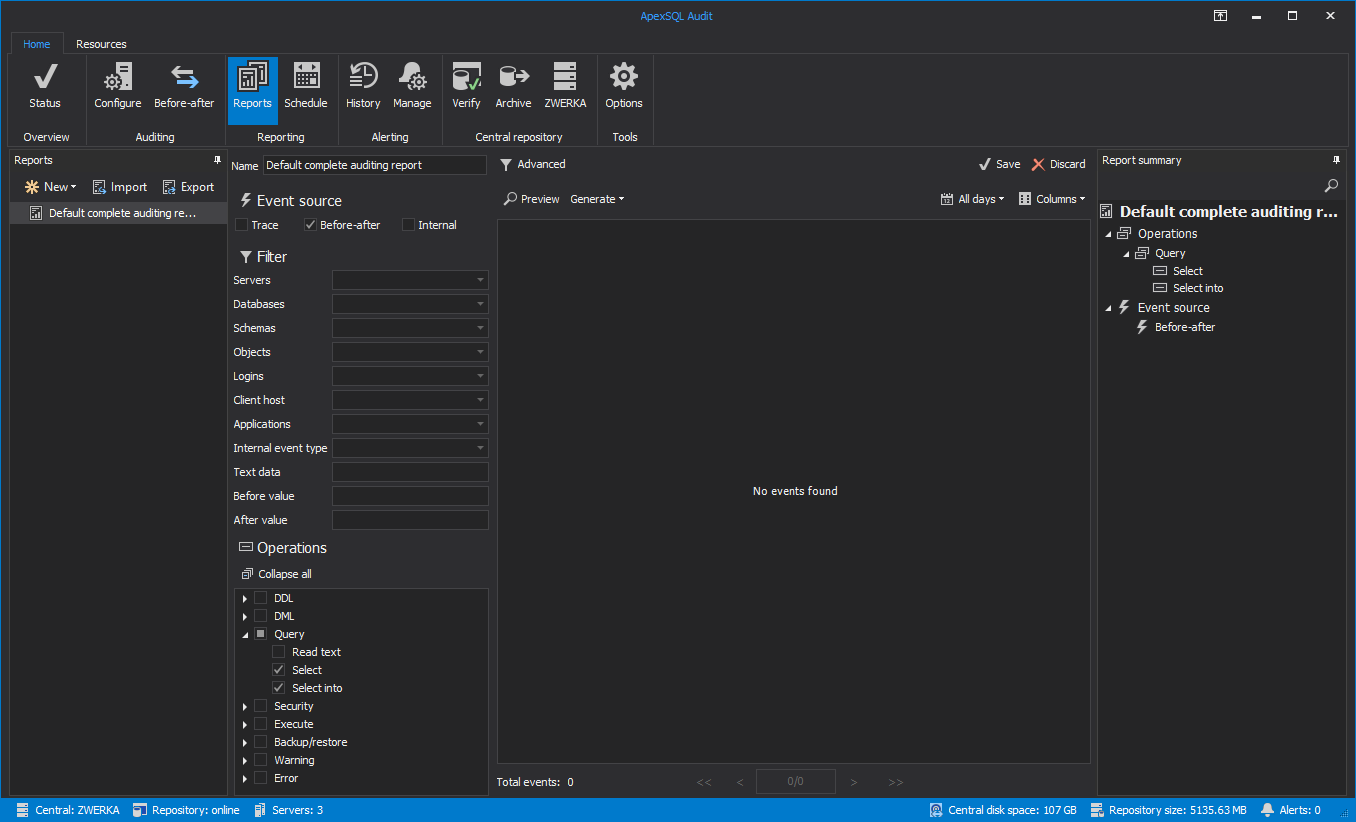Collapse the Query operations node
This screenshot has width=1356, height=822.
click(x=244, y=634)
